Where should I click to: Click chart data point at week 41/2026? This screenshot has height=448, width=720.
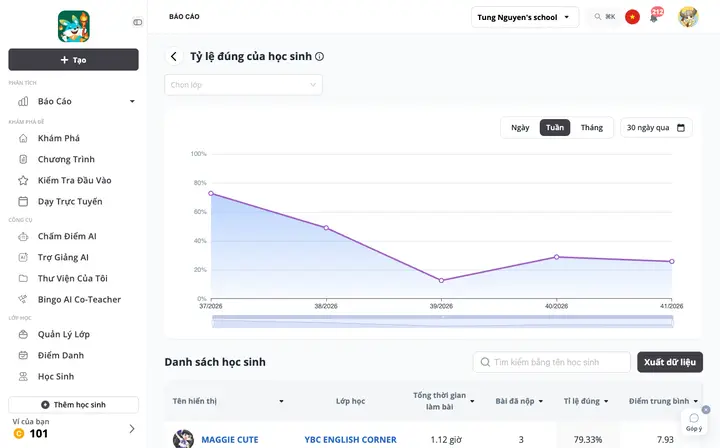coord(672,262)
